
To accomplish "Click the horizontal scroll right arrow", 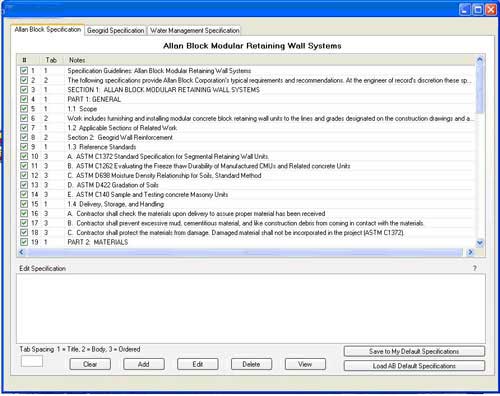I will pos(470,252).
